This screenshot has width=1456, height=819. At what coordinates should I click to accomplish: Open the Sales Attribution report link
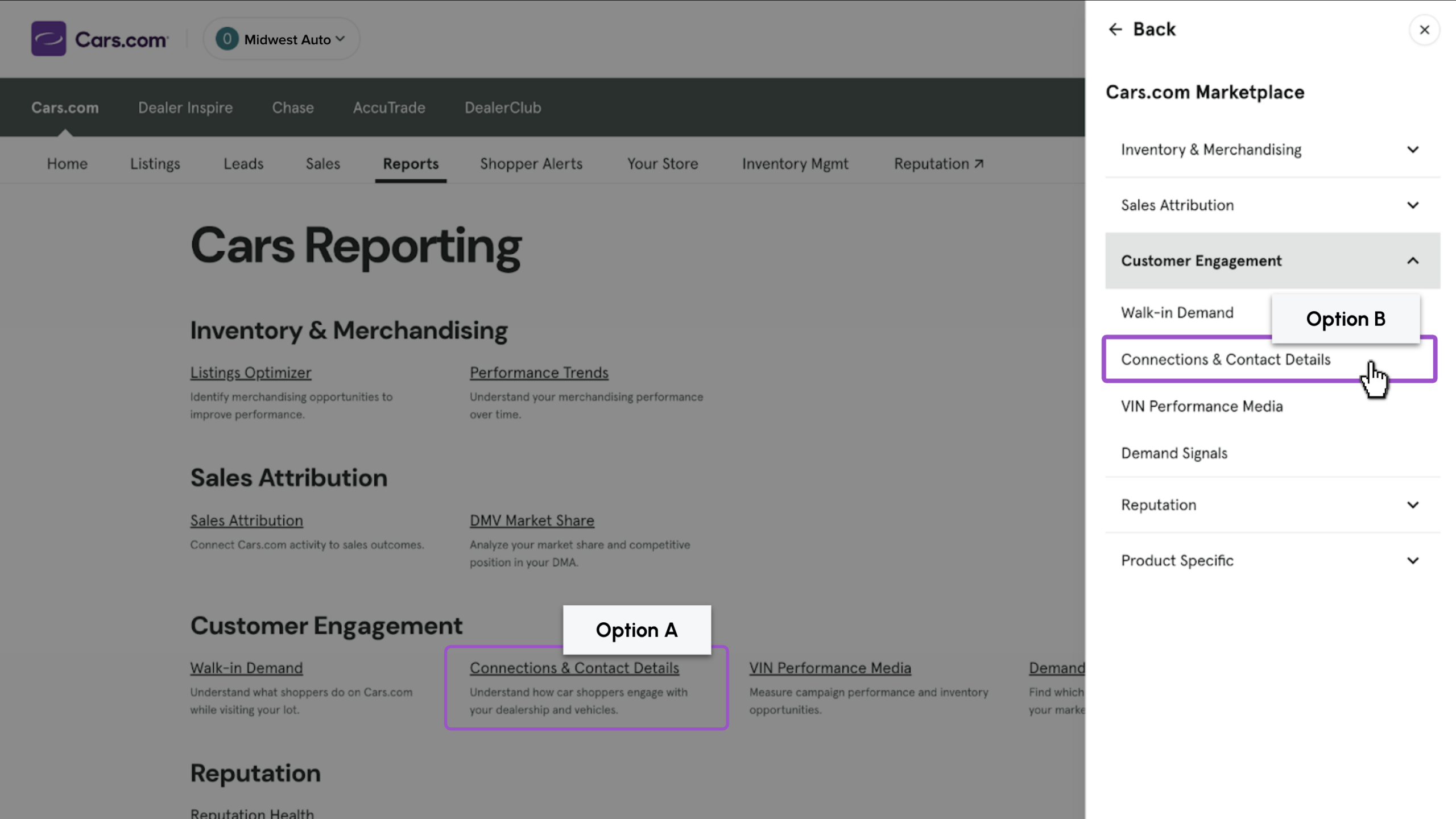point(246,520)
